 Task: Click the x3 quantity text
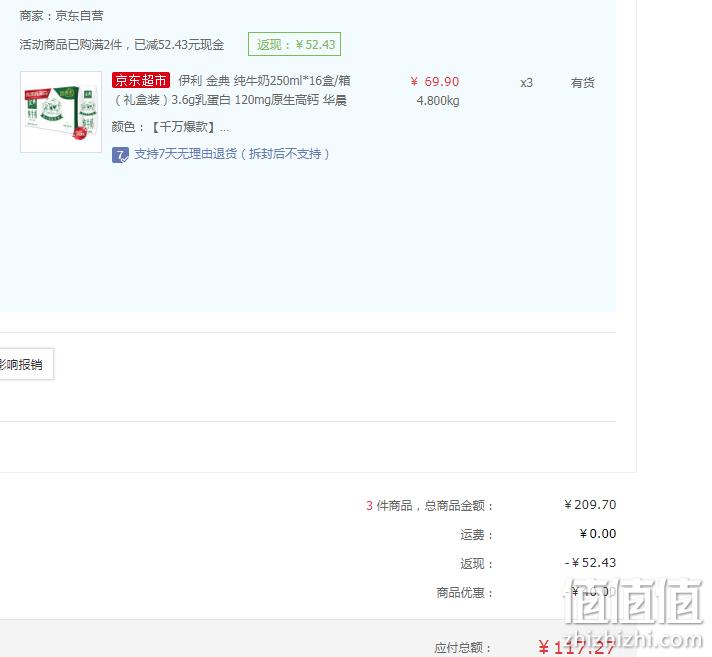526,83
